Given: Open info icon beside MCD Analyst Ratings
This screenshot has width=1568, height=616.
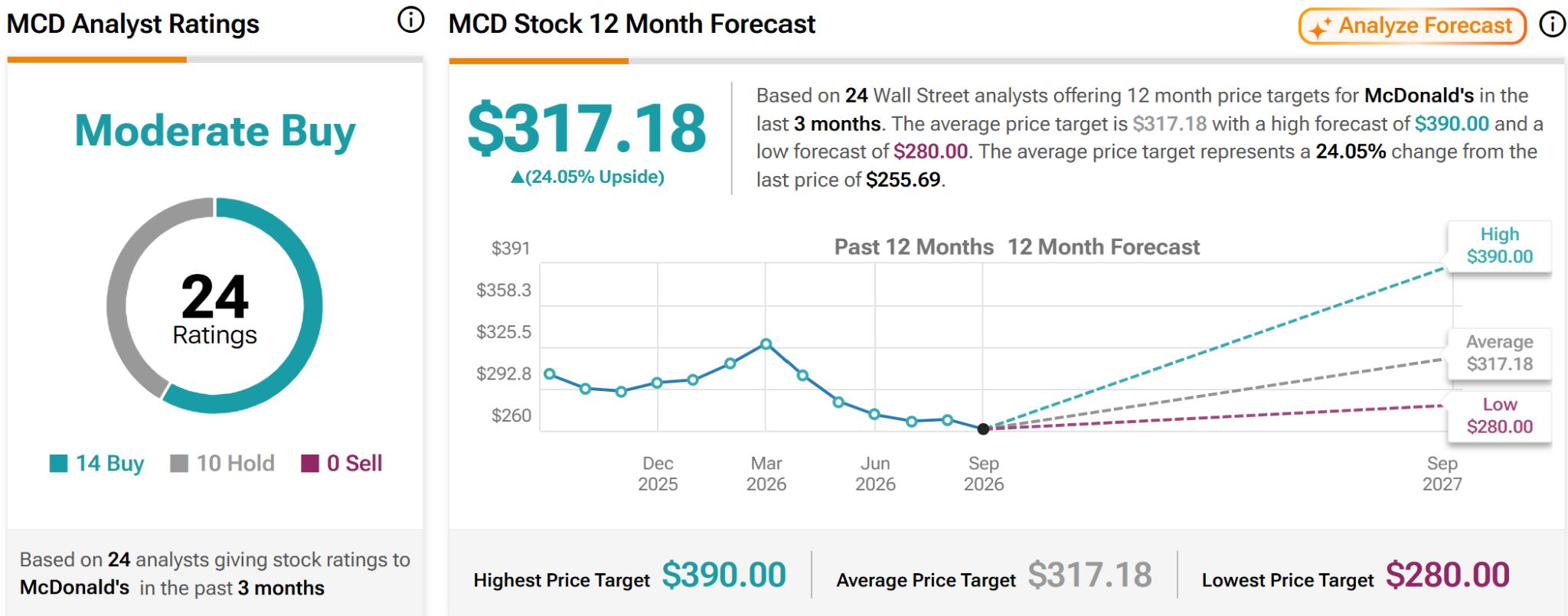Looking at the screenshot, I should (411, 21).
